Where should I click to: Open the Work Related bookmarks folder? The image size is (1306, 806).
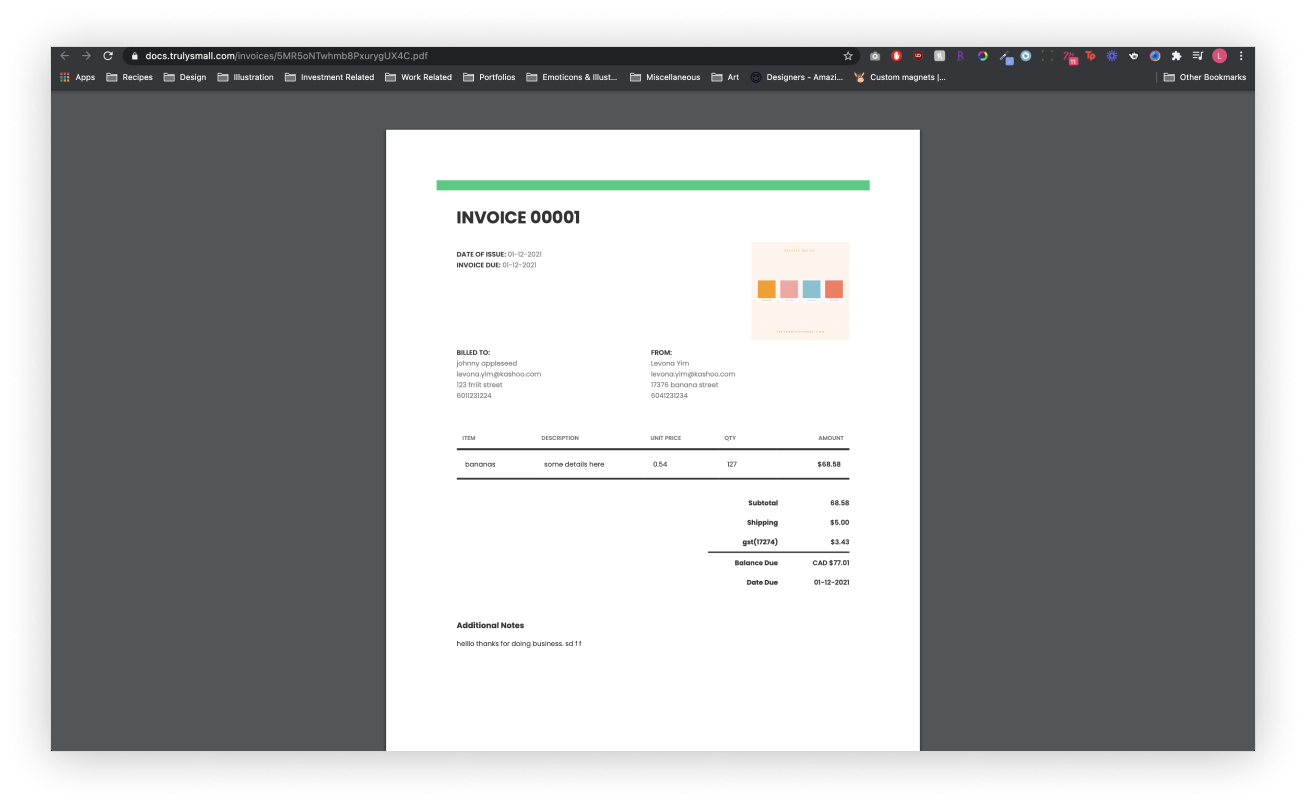[x=418, y=77]
